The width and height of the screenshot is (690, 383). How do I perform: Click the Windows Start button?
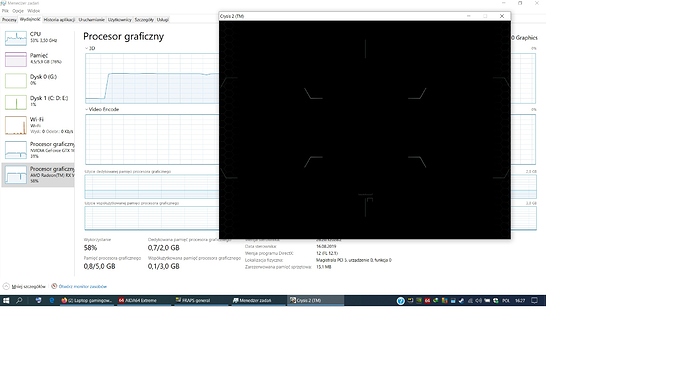pyautogui.click(x=6, y=300)
